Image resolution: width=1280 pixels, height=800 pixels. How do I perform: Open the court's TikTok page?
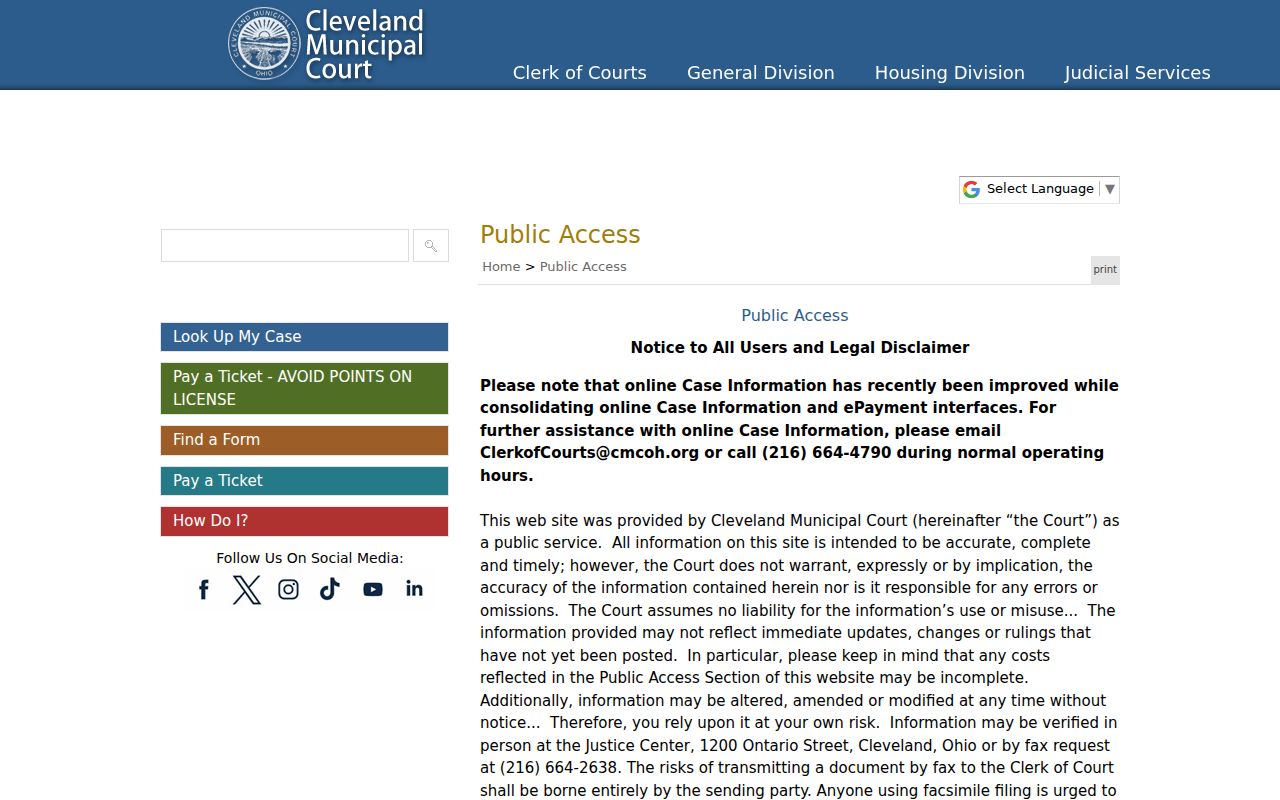click(x=330, y=590)
